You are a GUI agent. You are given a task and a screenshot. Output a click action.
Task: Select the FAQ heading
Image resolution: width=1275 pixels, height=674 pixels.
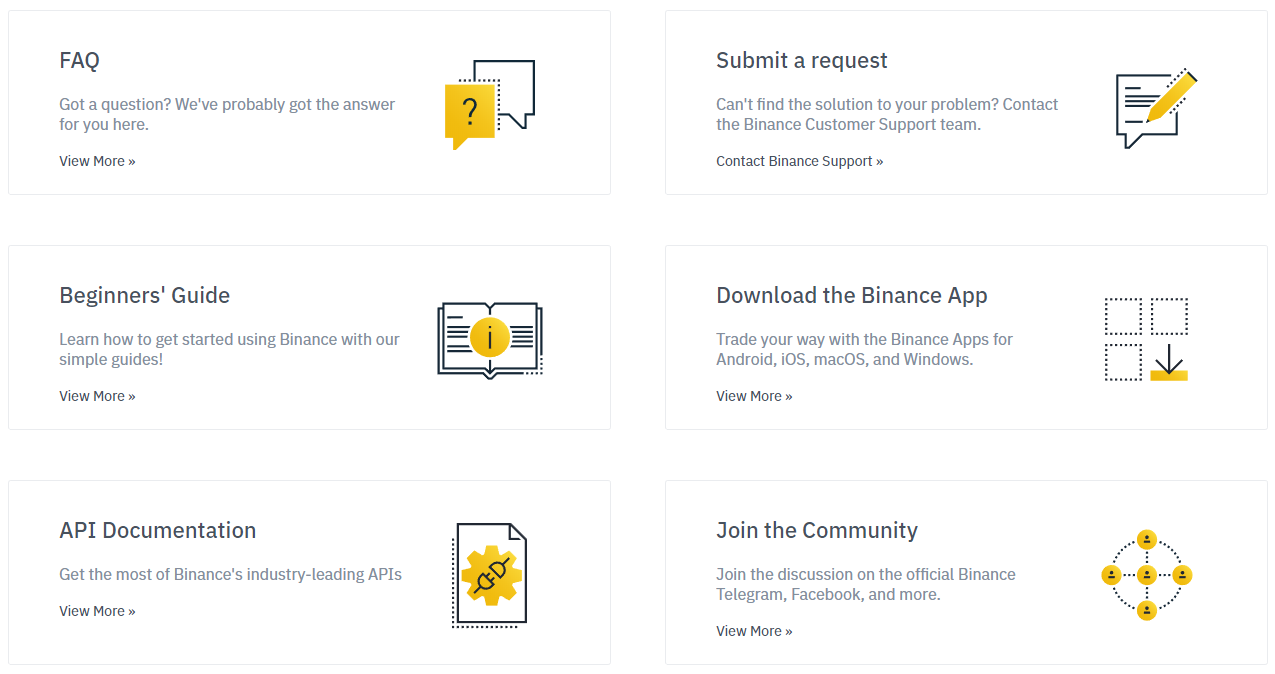coord(79,61)
